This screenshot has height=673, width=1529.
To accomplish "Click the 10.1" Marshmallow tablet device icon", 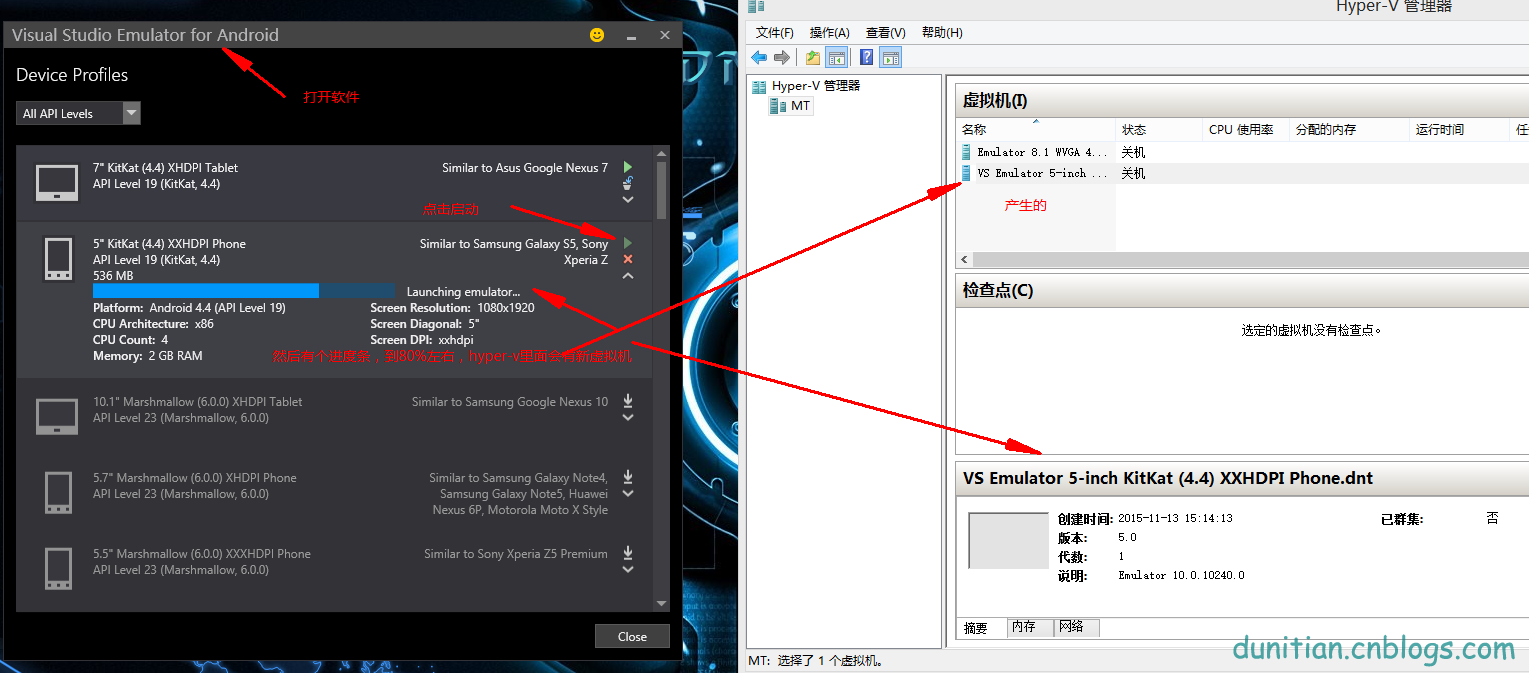I will click(x=57, y=417).
